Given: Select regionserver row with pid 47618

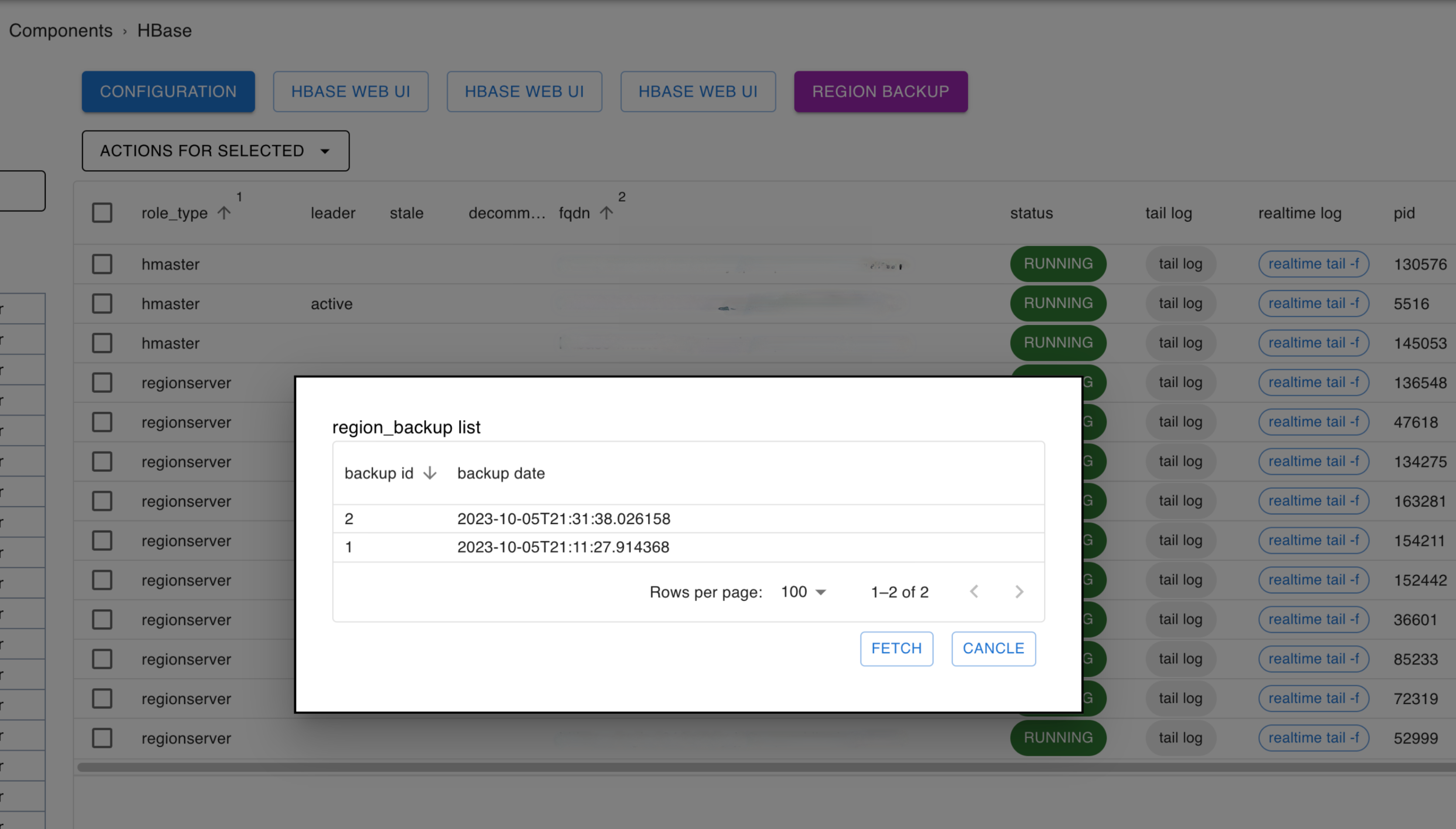Looking at the screenshot, I should coord(102,422).
